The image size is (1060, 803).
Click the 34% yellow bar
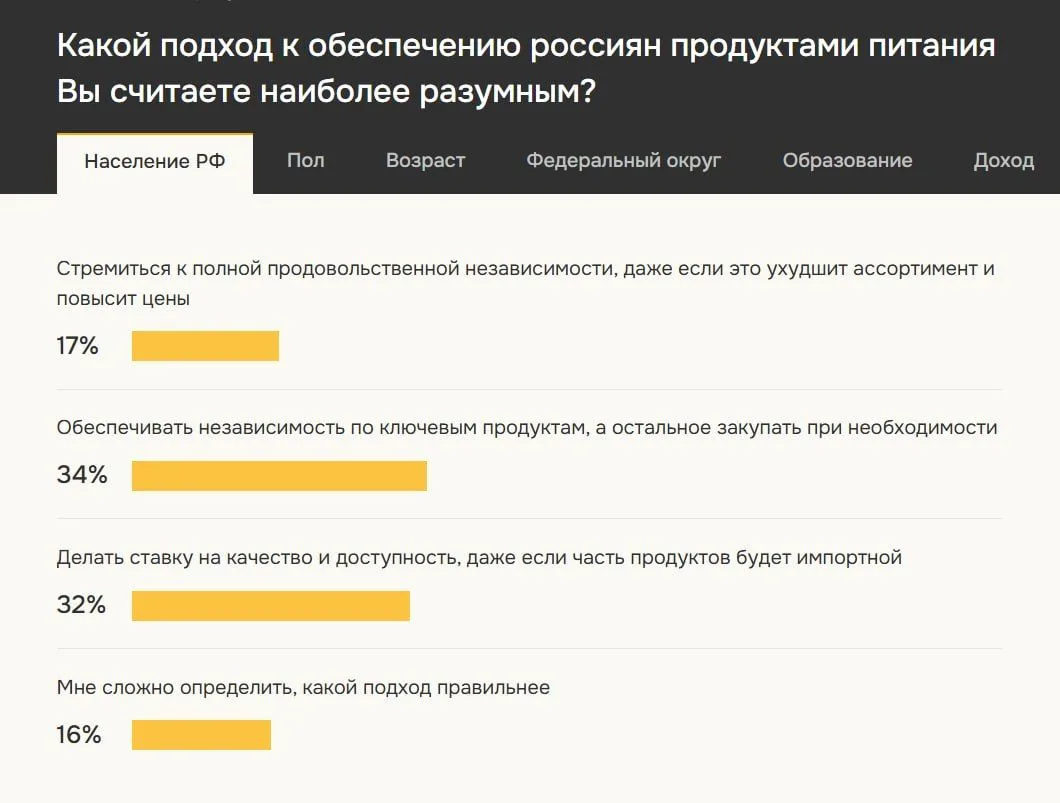click(x=279, y=476)
